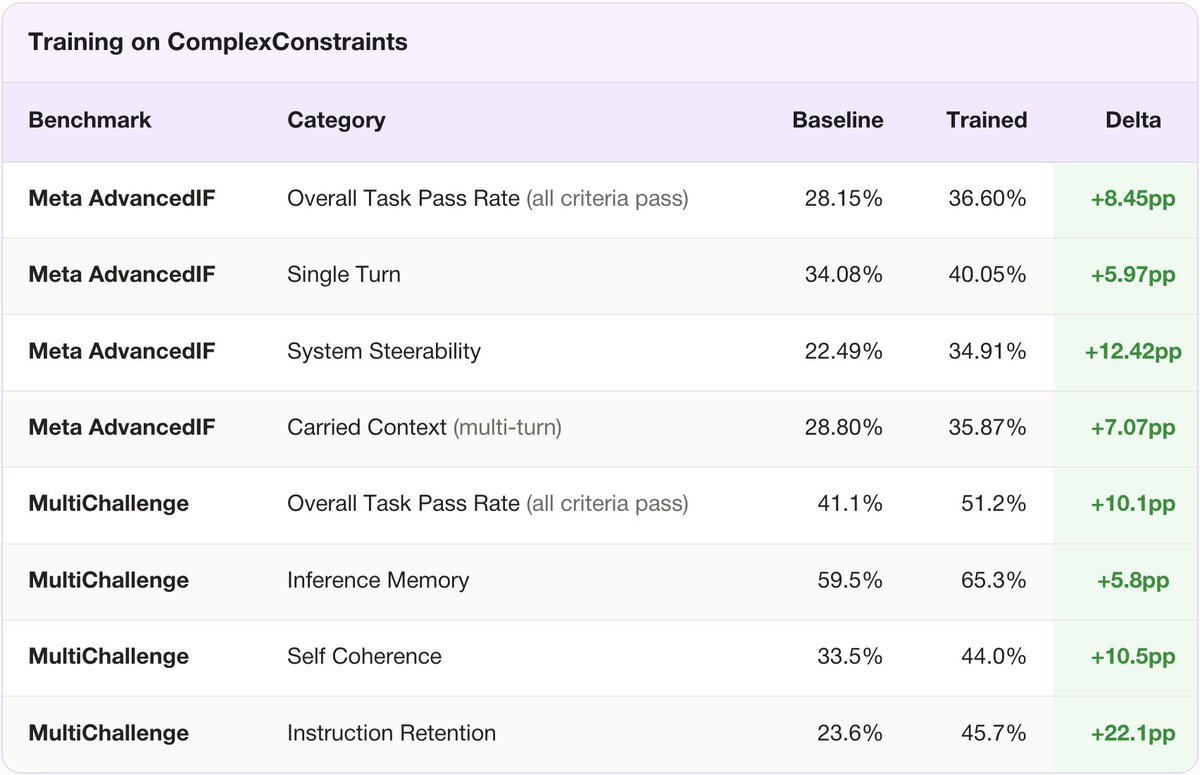1200x775 pixels.
Task: Click the 45.7% trained value
Action: [x=994, y=733]
